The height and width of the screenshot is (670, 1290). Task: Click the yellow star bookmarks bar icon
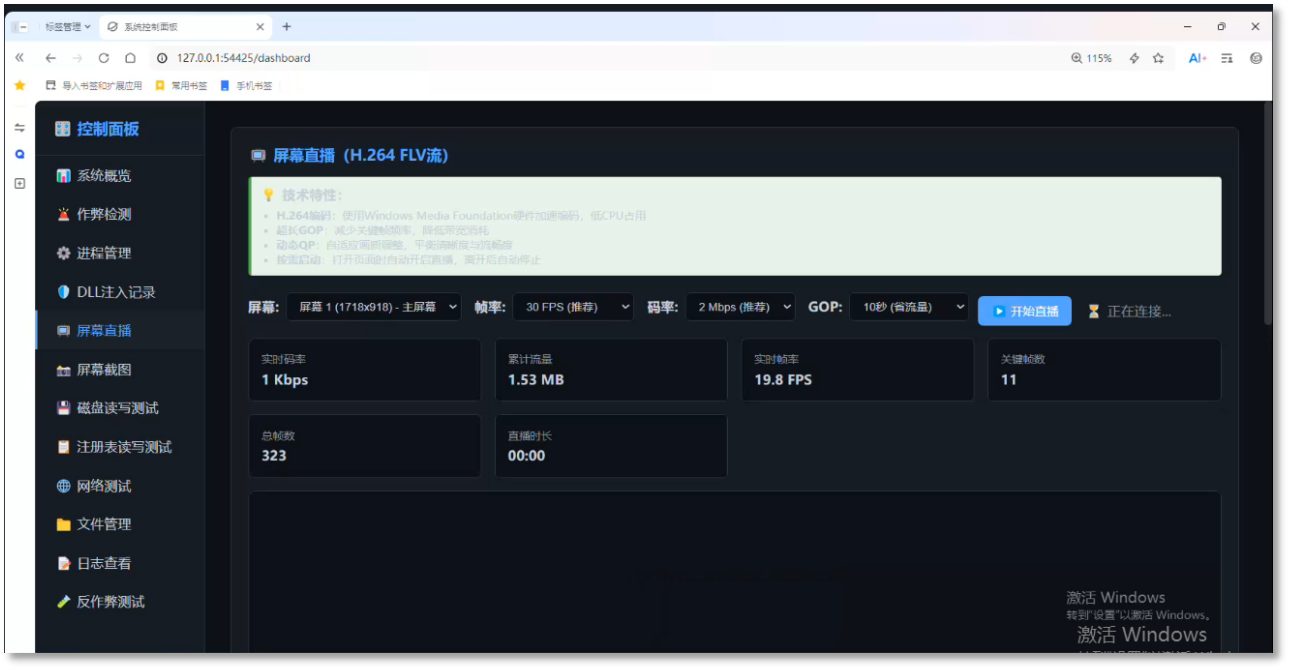[19, 85]
